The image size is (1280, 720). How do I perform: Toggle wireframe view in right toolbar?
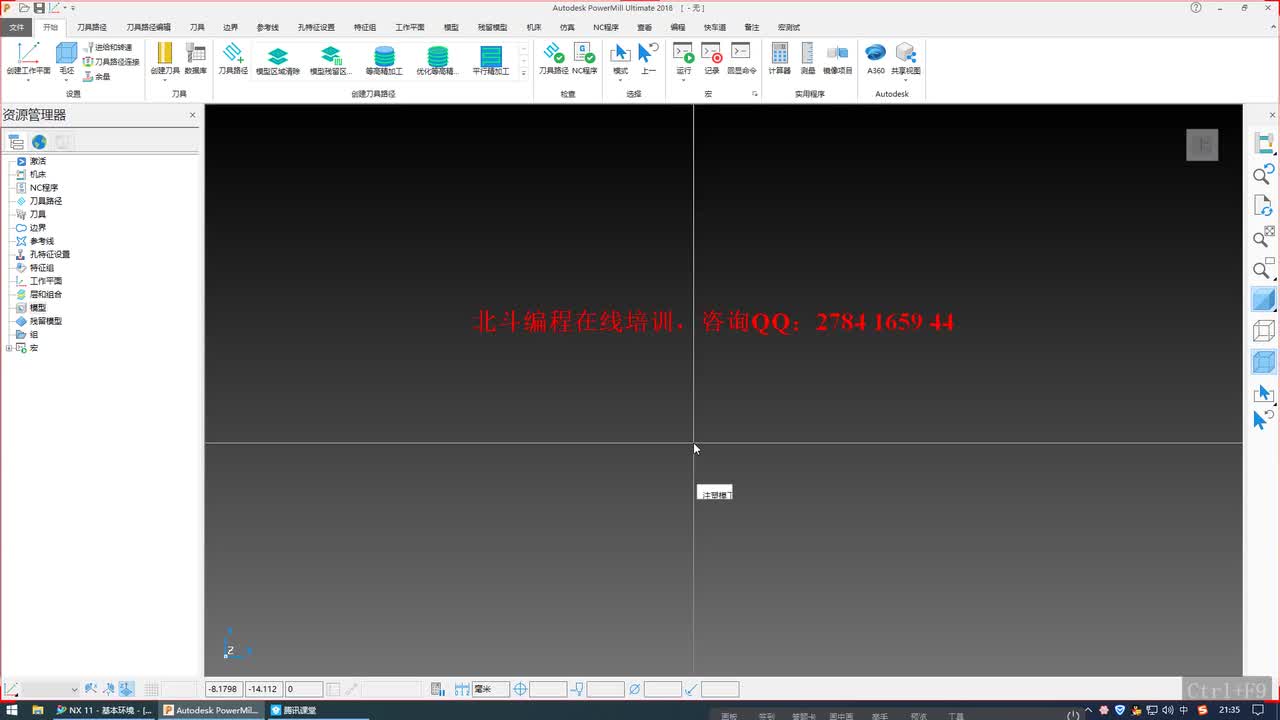coord(1264,331)
